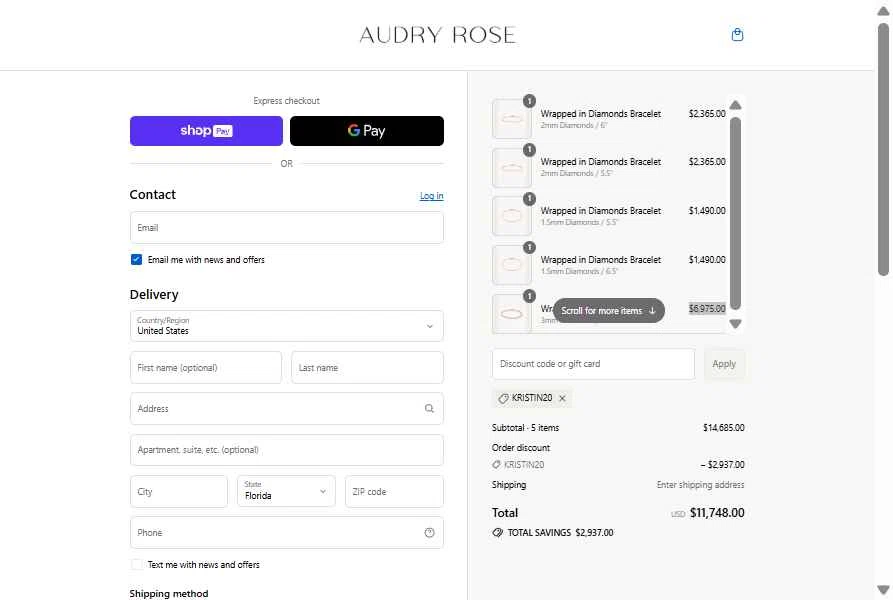The image size is (893, 600).
Task: Click the Audry Rose logo
Action: (x=437, y=35)
